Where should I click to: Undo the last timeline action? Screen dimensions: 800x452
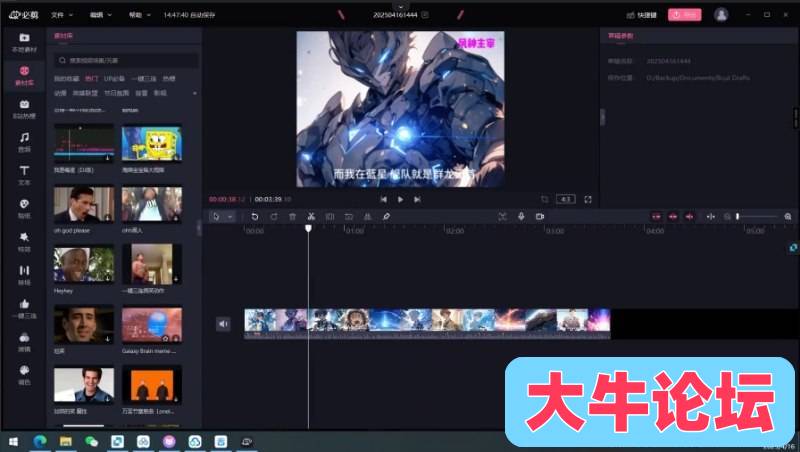[x=255, y=216]
